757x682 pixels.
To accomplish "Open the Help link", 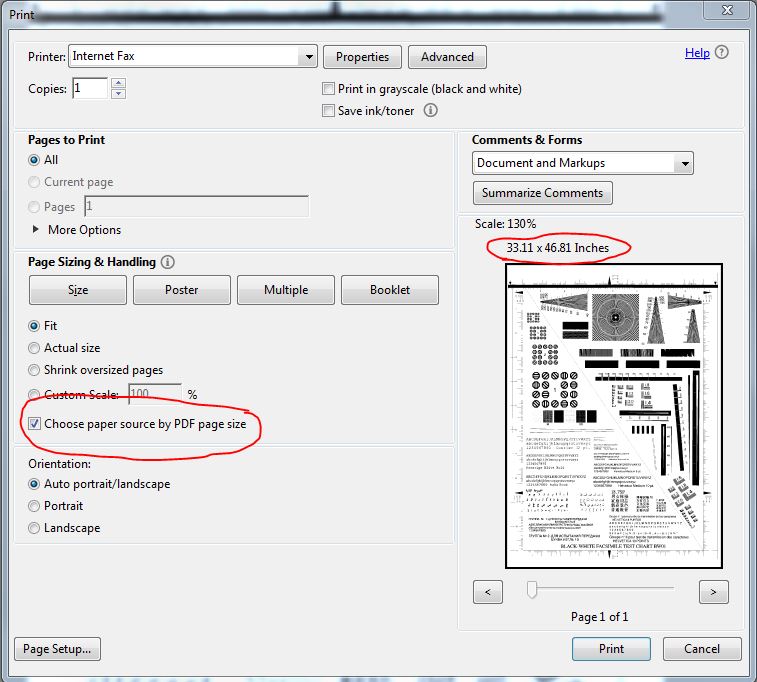I will (697, 54).
